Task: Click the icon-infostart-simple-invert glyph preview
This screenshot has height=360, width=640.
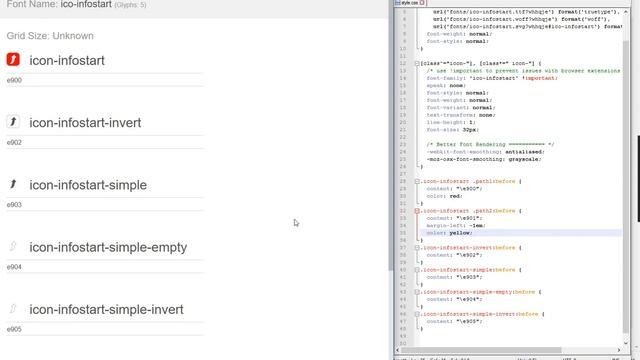Action: tap(13, 309)
